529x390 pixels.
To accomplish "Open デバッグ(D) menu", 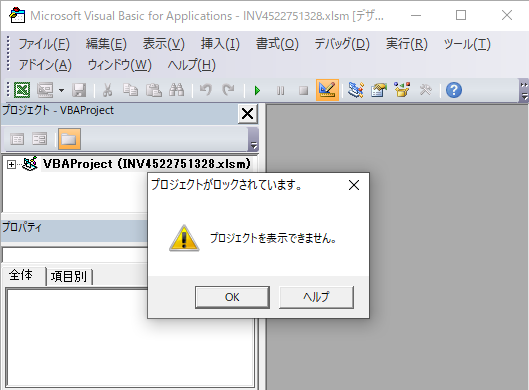I will pos(342,44).
